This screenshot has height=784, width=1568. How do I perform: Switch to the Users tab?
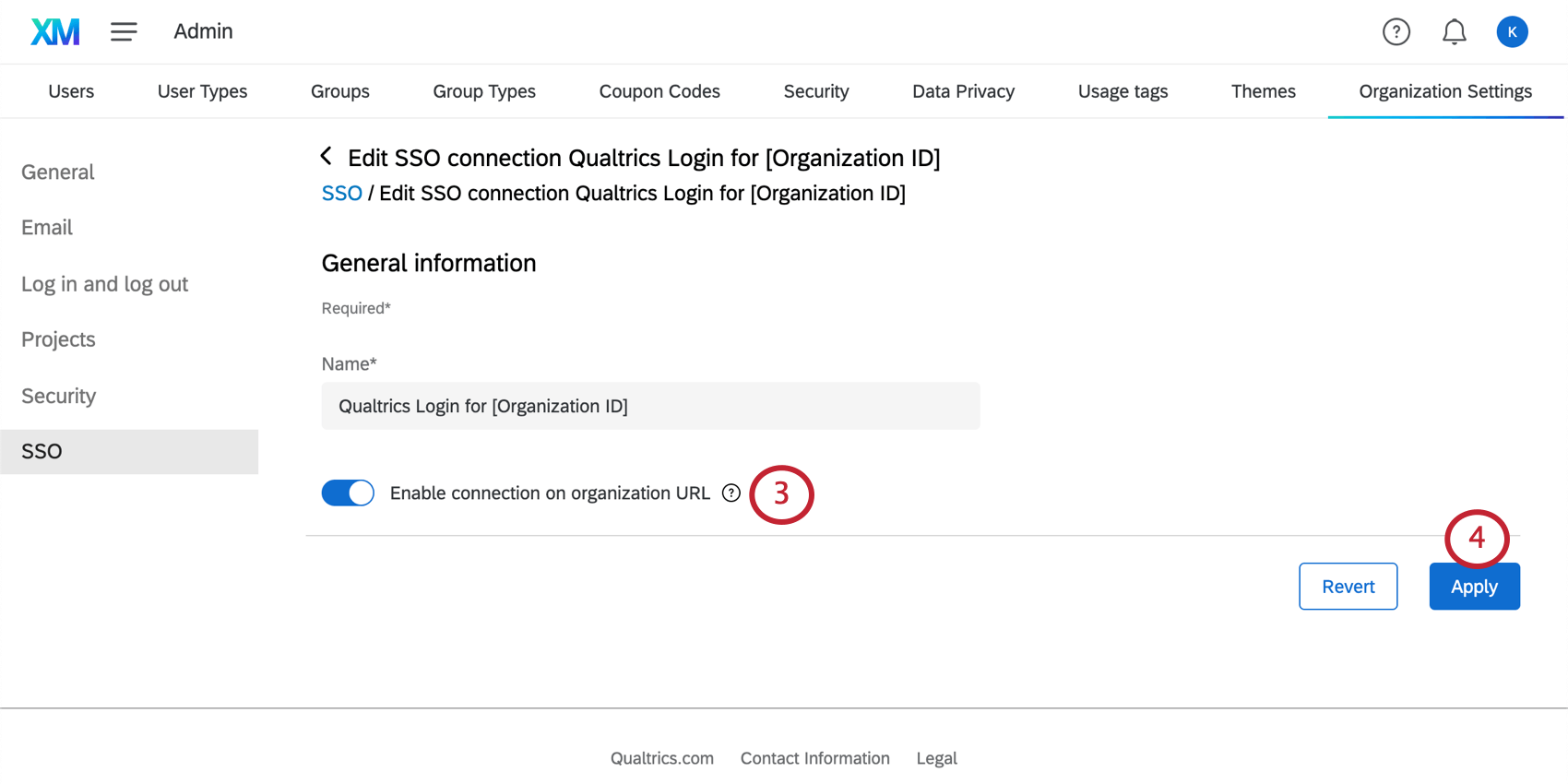[x=71, y=91]
